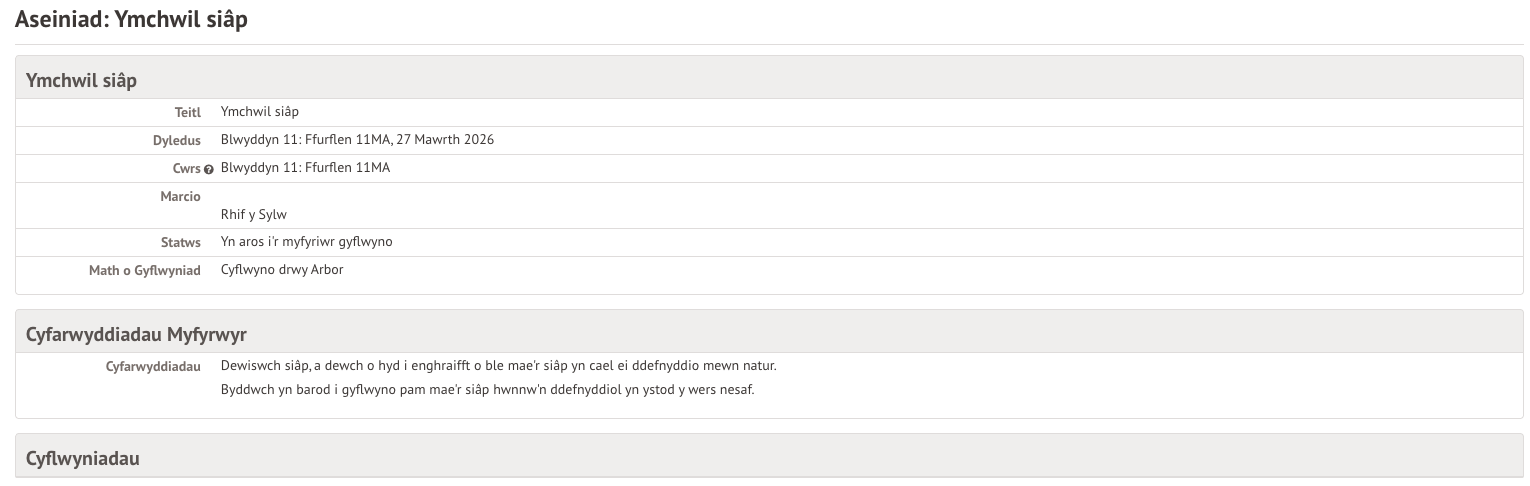Collapse the Cyfarwyddiadau Myfyrwyr section header
This screenshot has width=1530, height=486.
pyautogui.click(x=136, y=334)
